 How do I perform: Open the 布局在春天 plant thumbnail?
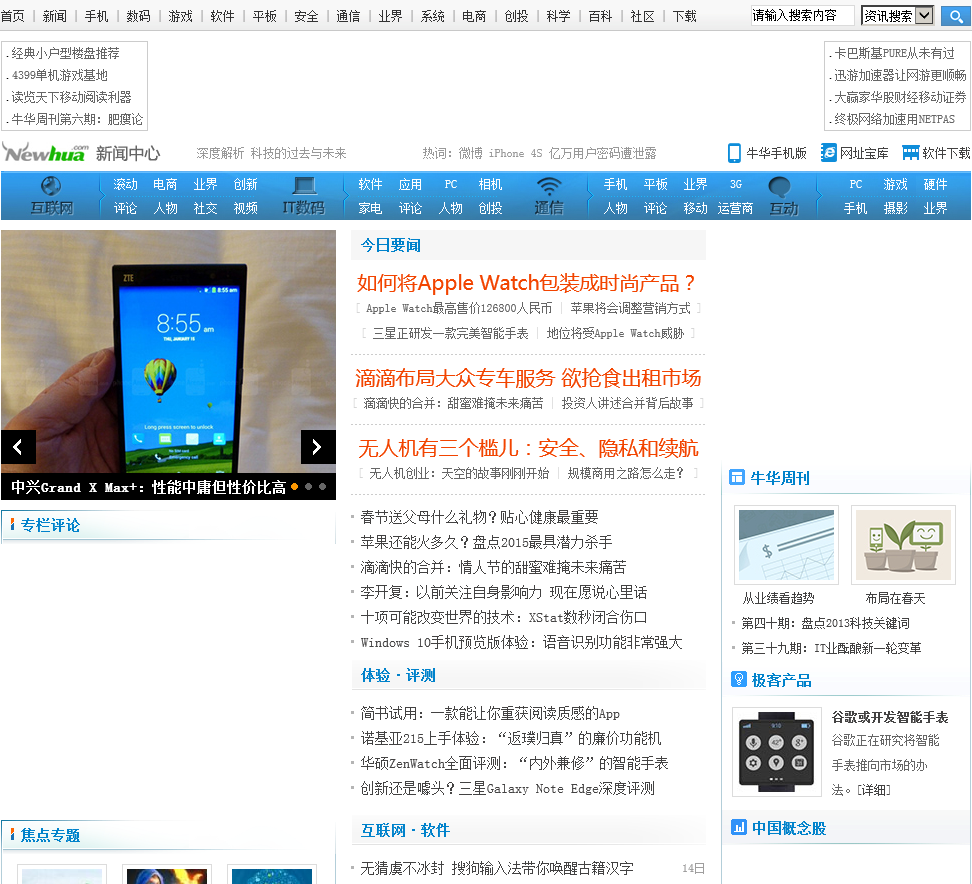tap(903, 544)
